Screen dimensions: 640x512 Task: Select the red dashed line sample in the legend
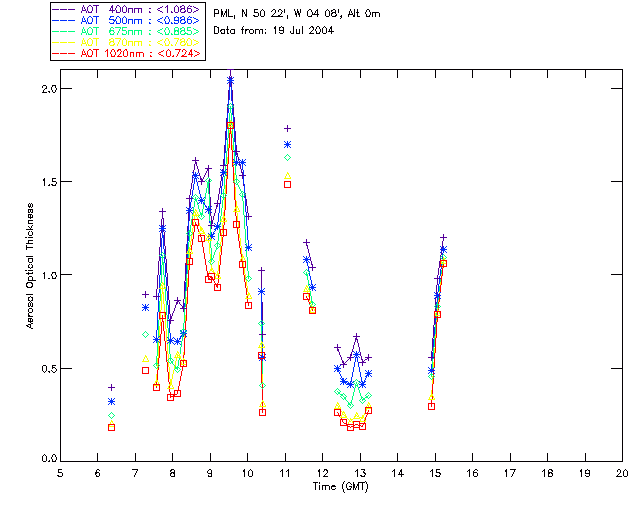click(x=64, y=53)
